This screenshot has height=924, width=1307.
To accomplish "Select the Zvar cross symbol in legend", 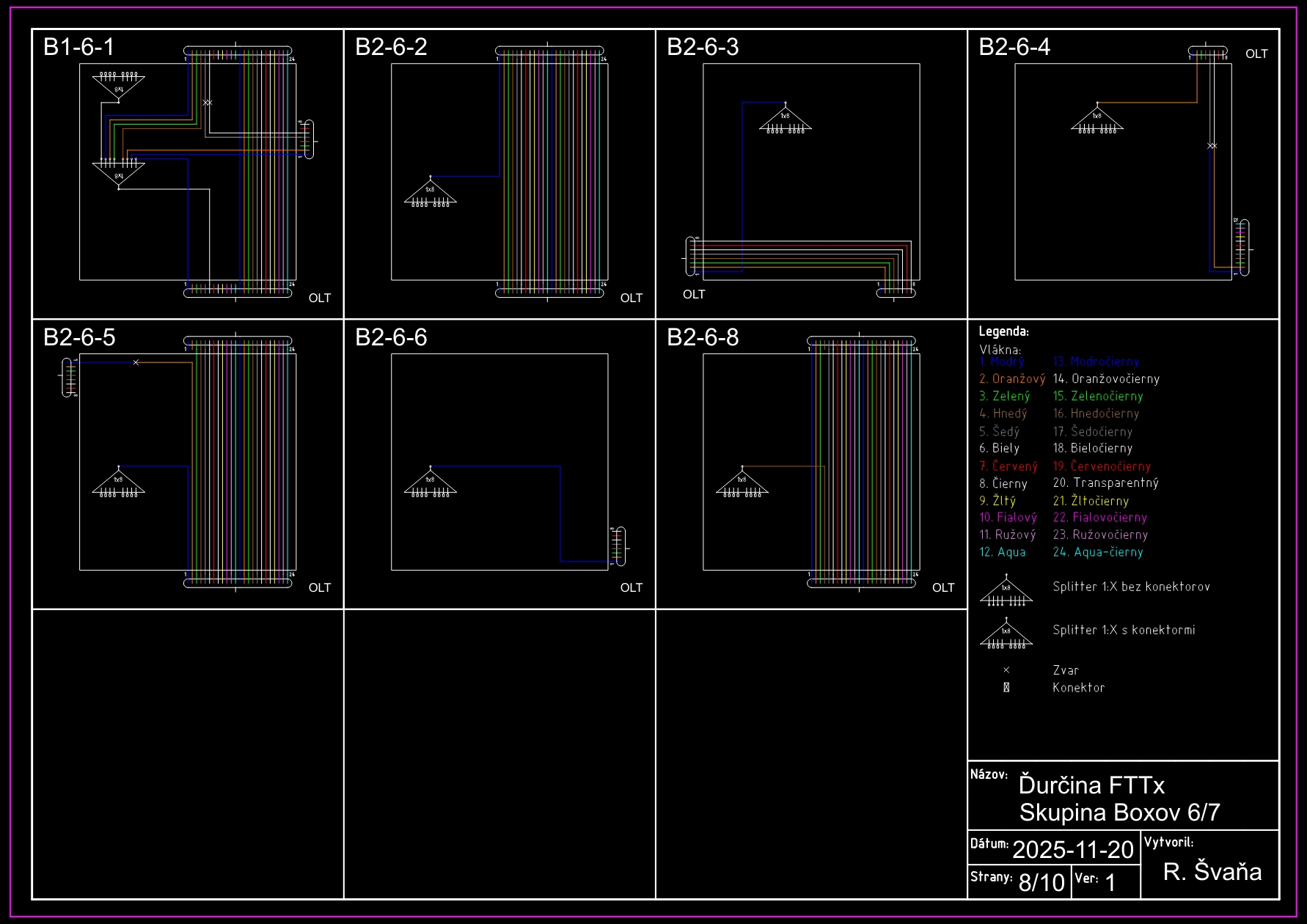I will coord(1006,670).
